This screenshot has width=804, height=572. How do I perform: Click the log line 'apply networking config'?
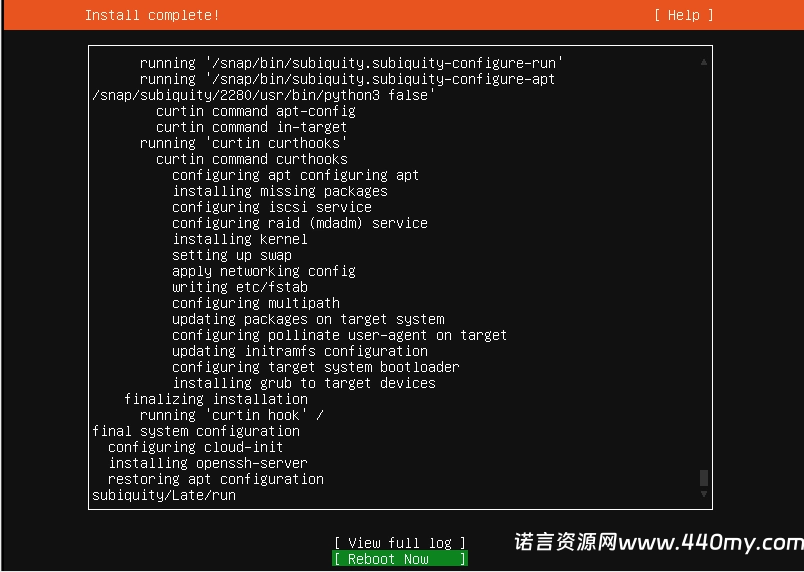point(264,271)
